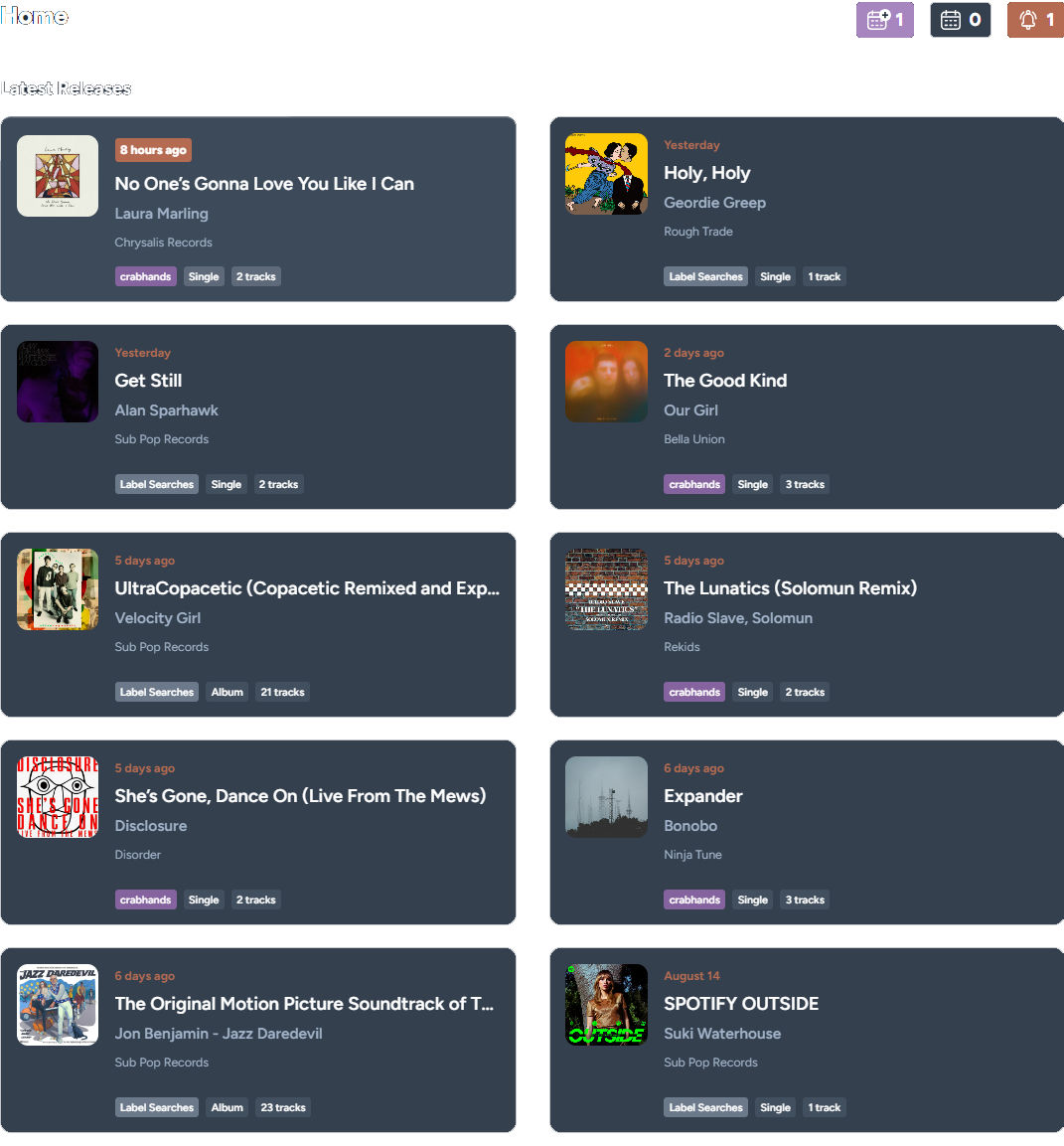Select crabhands tag on The Good Kind
The height and width of the screenshot is (1146, 1064).
pos(694,484)
